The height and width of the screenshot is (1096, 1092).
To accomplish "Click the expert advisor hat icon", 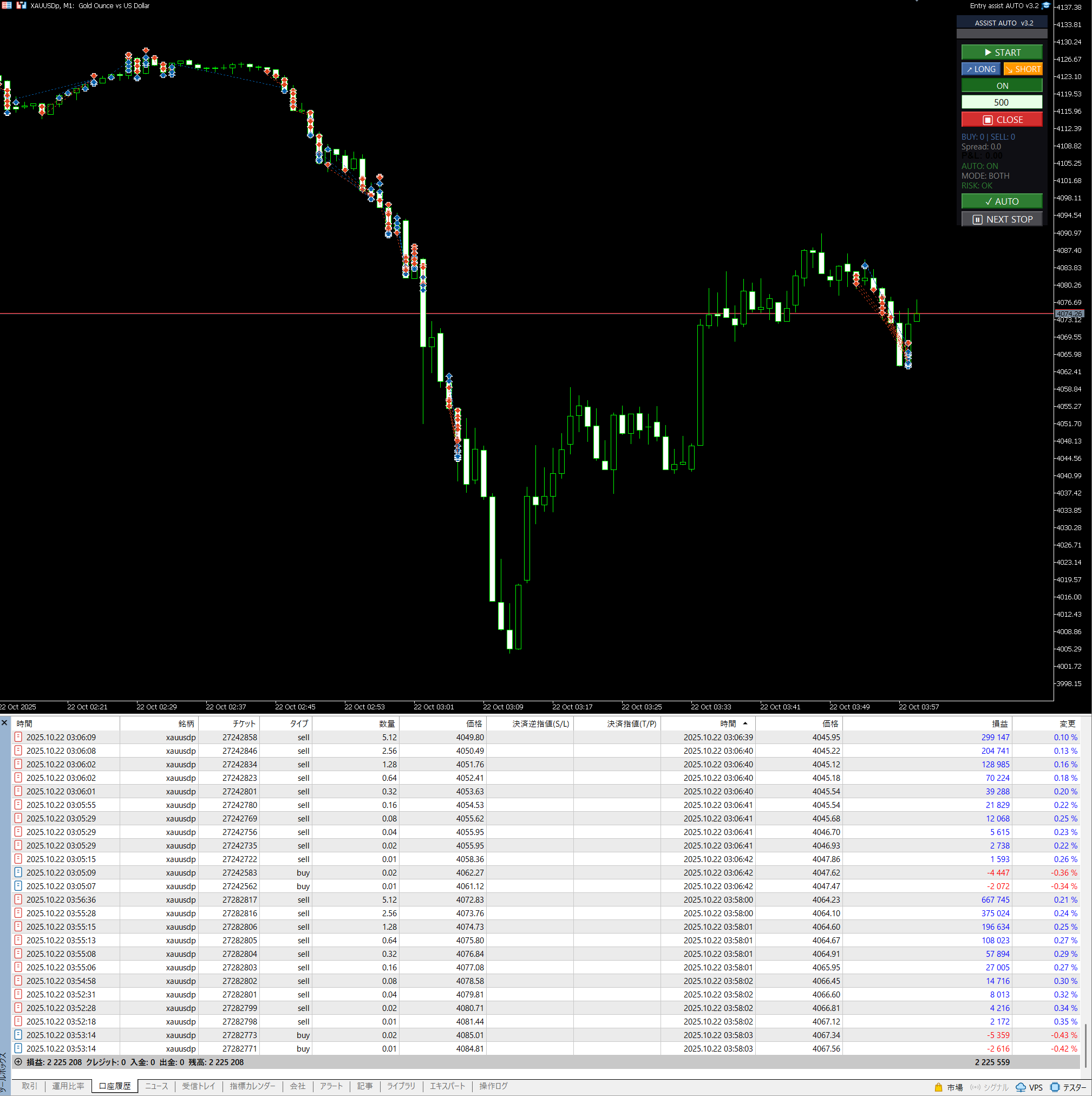I will pos(1045,5).
